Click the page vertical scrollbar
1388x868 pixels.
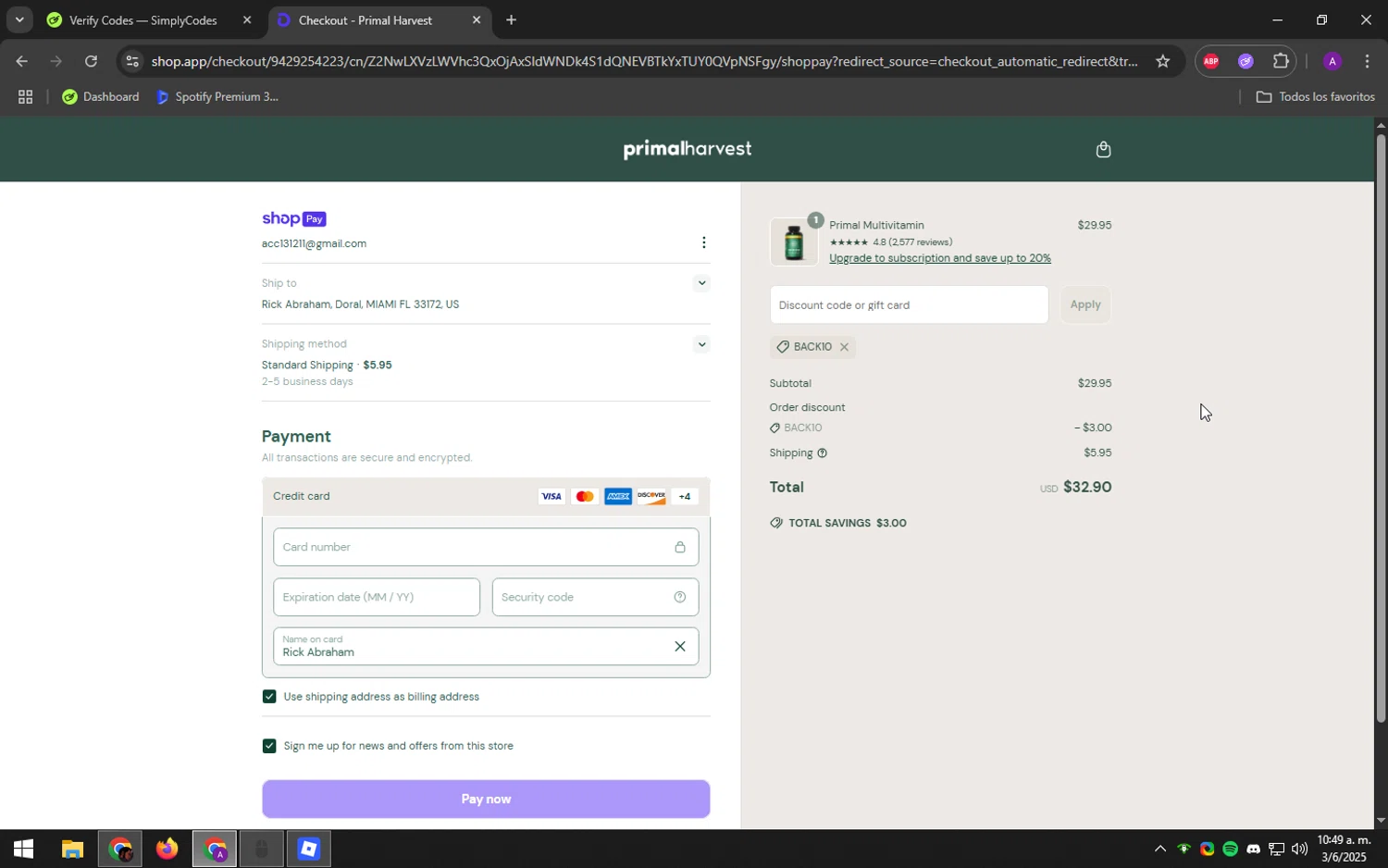1381,429
